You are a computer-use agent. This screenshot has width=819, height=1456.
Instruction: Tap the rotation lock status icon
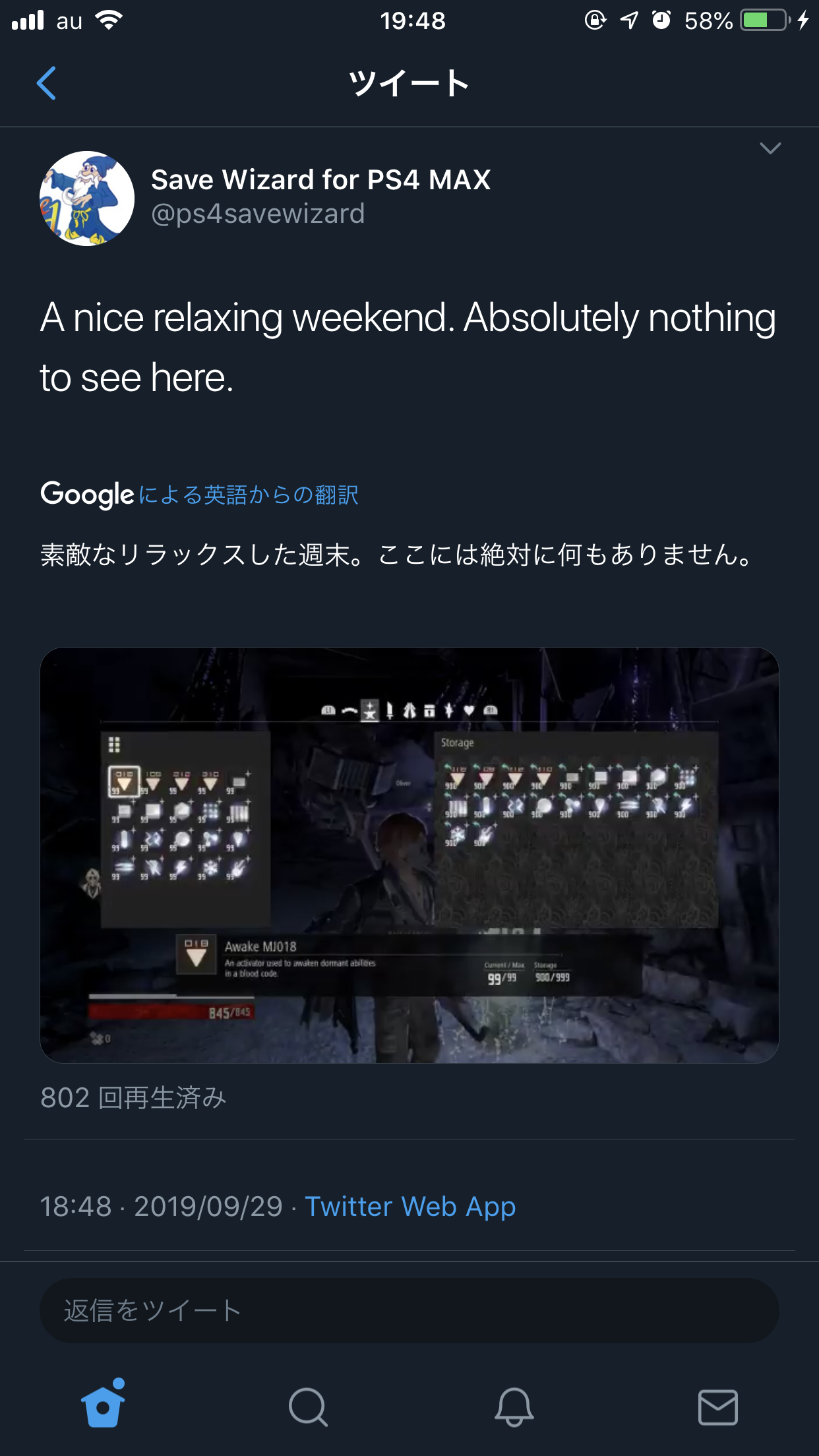pos(595,20)
